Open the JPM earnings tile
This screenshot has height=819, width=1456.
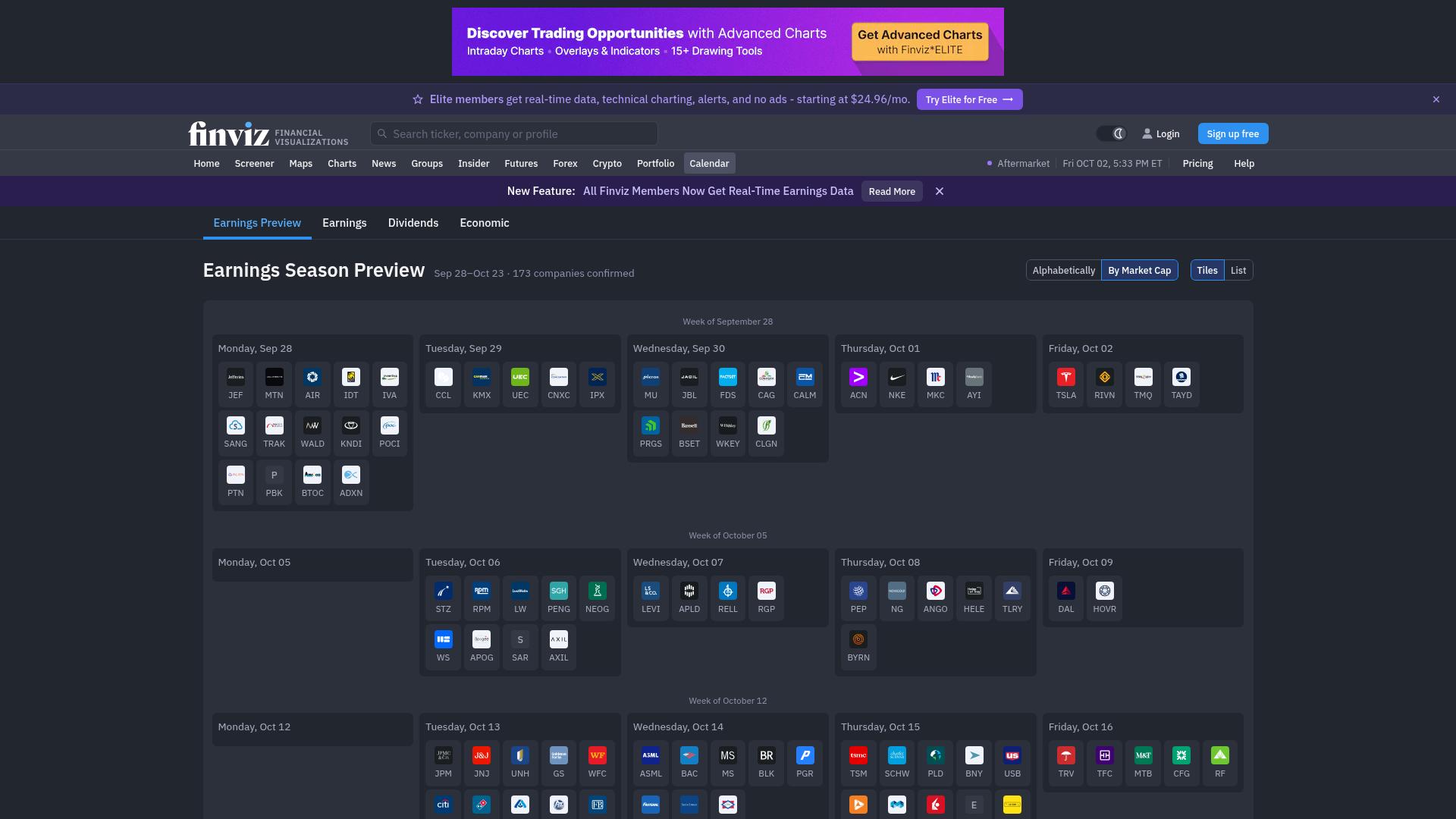coord(444,763)
